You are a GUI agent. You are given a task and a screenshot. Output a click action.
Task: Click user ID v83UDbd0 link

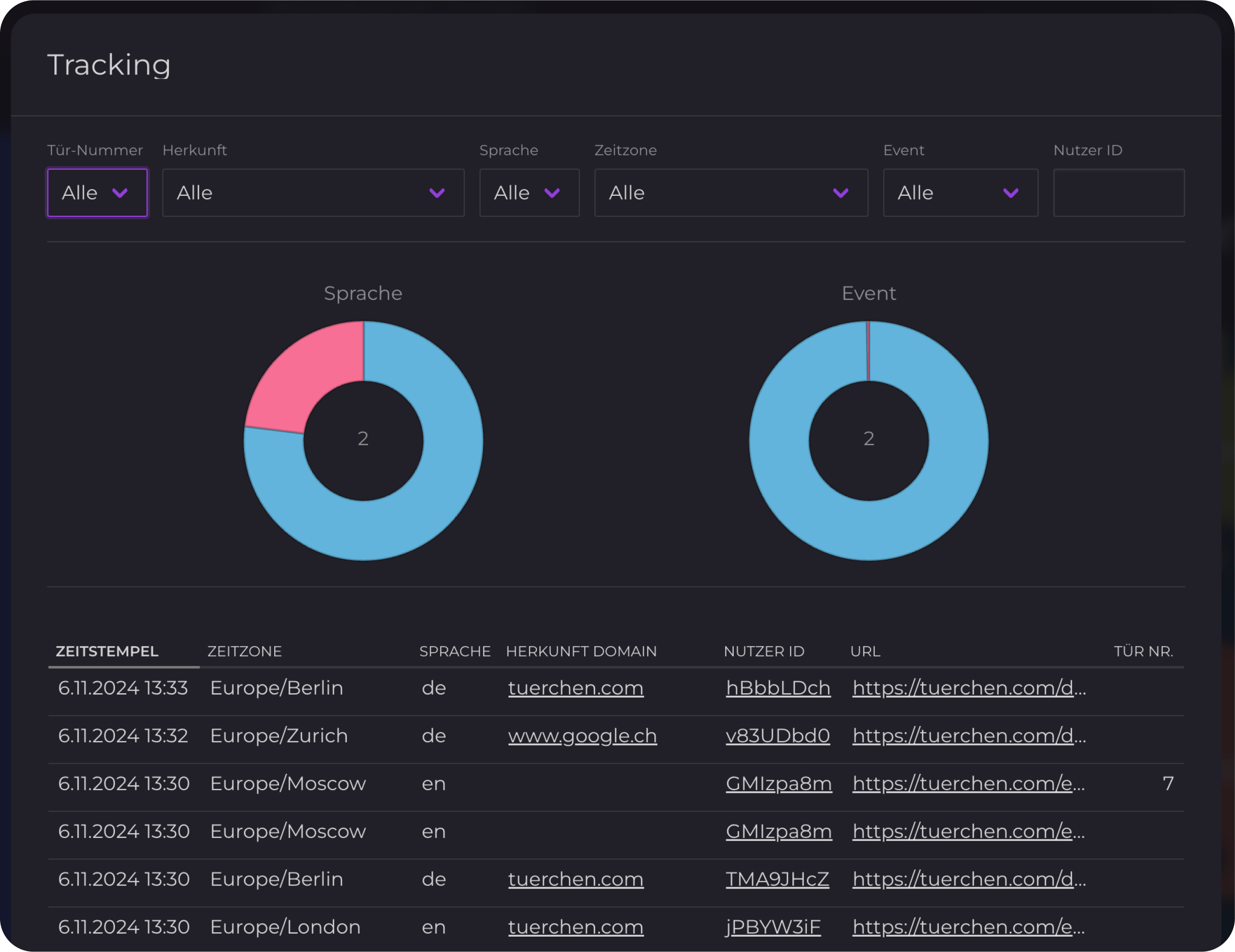pos(777,736)
